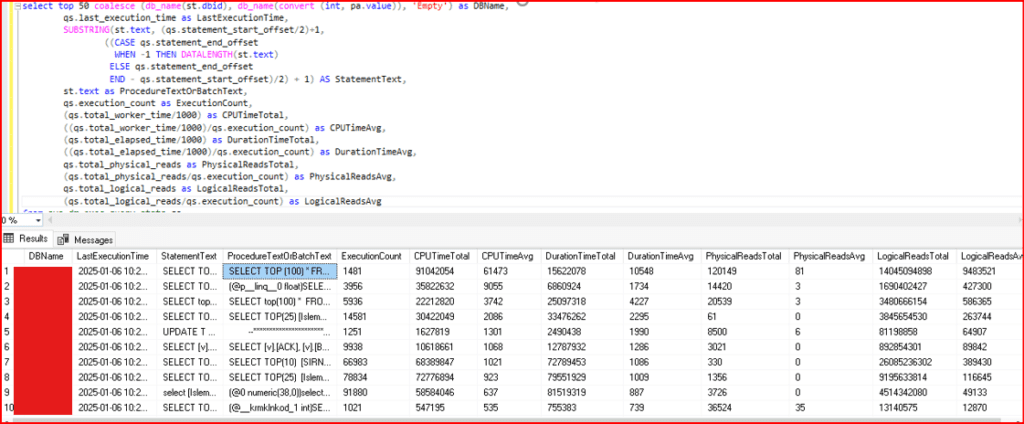Viewport: 1024px width, 424px height.
Task: Click the Results grid icon
Action: [11, 239]
